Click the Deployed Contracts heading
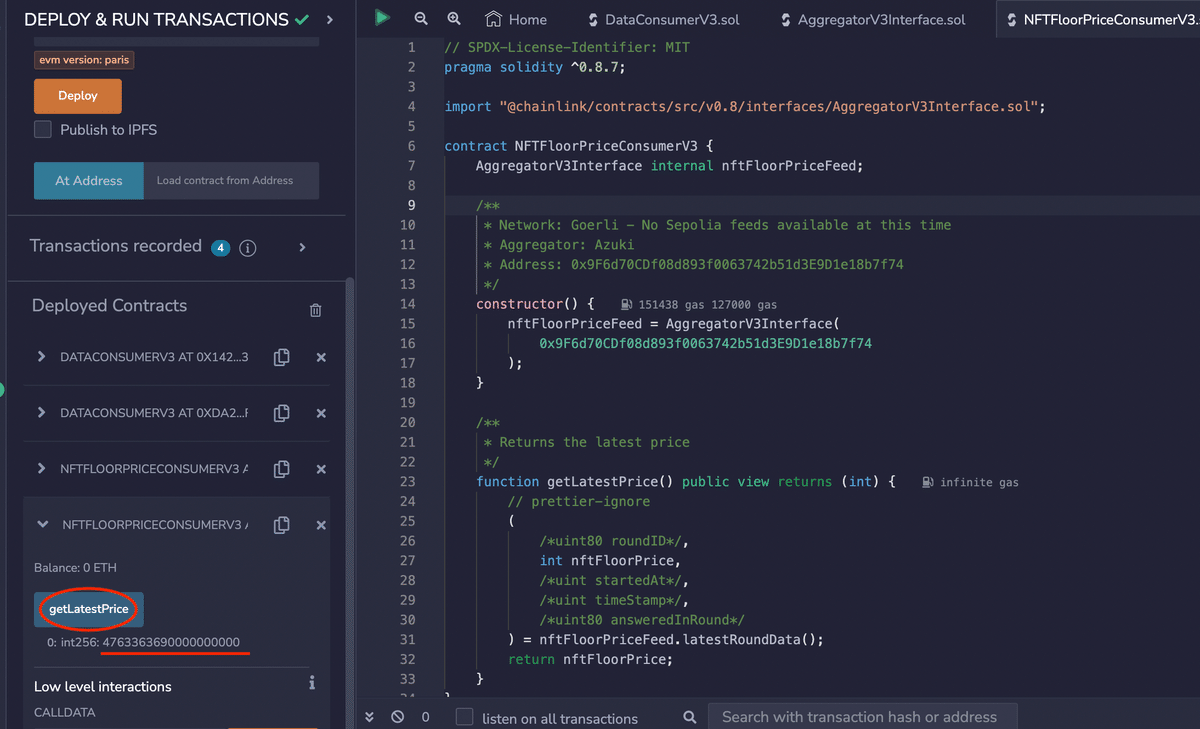 pyautogui.click(x=109, y=306)
